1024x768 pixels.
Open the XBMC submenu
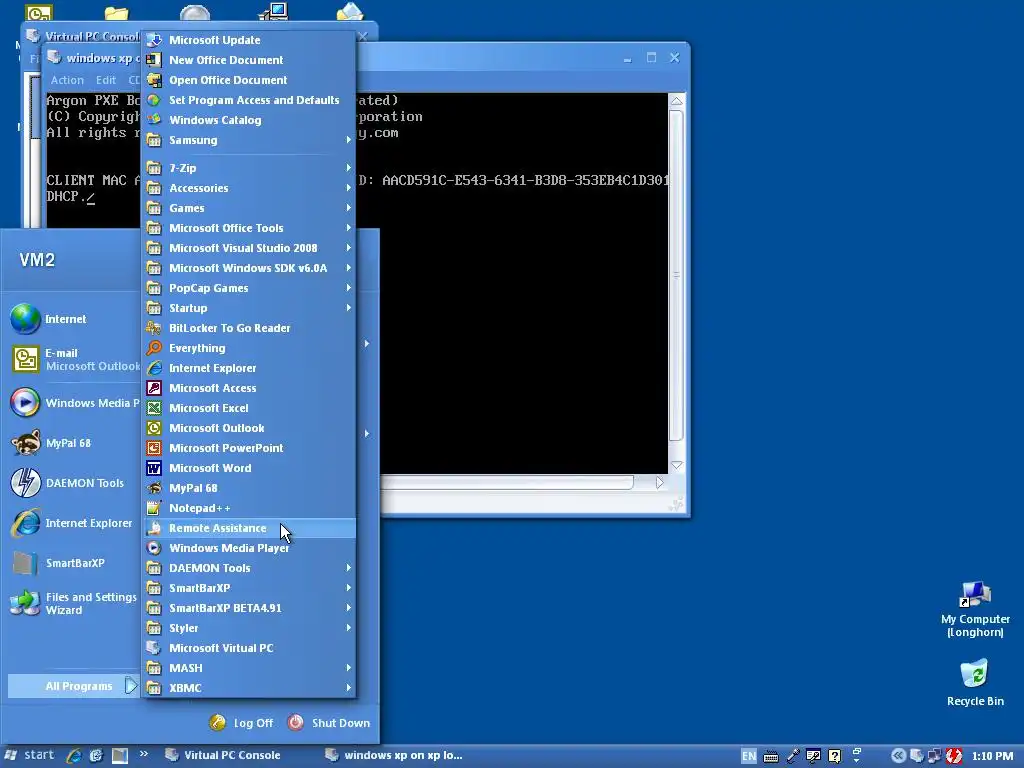pos(249,688)
